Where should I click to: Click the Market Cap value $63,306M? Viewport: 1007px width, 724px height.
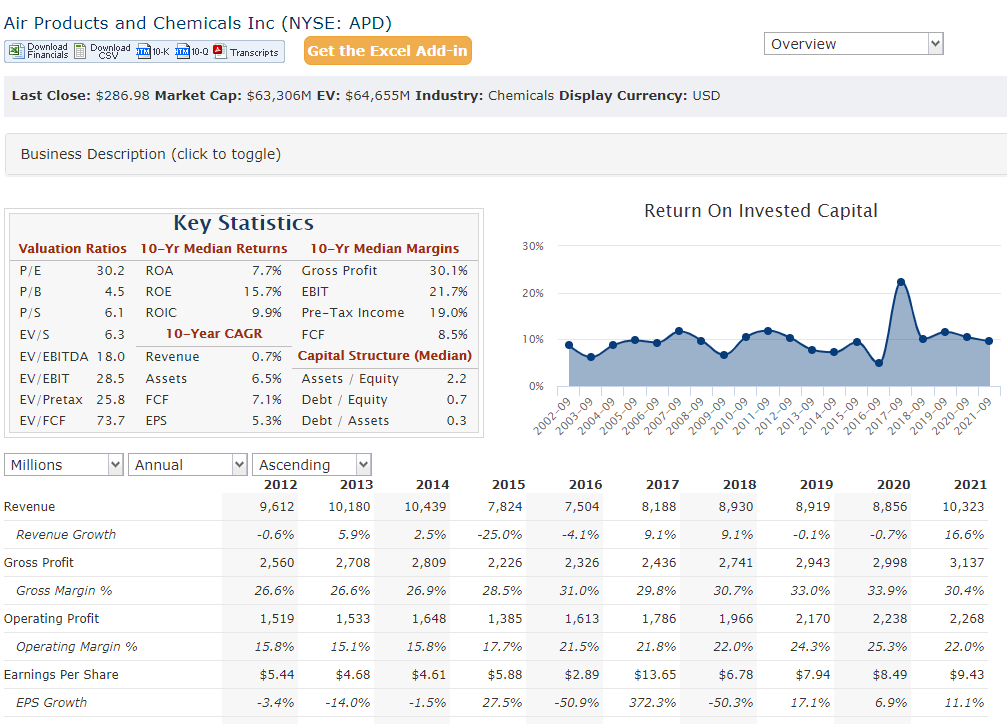tap(279, 96)
